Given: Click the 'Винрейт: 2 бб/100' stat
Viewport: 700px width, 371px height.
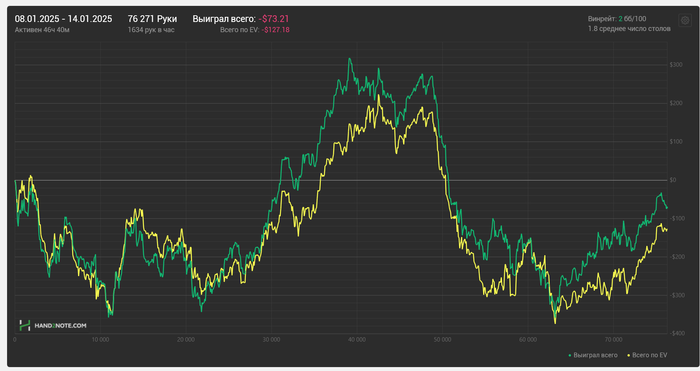Looking at the screenshot, I should click(x=617, y=19).
